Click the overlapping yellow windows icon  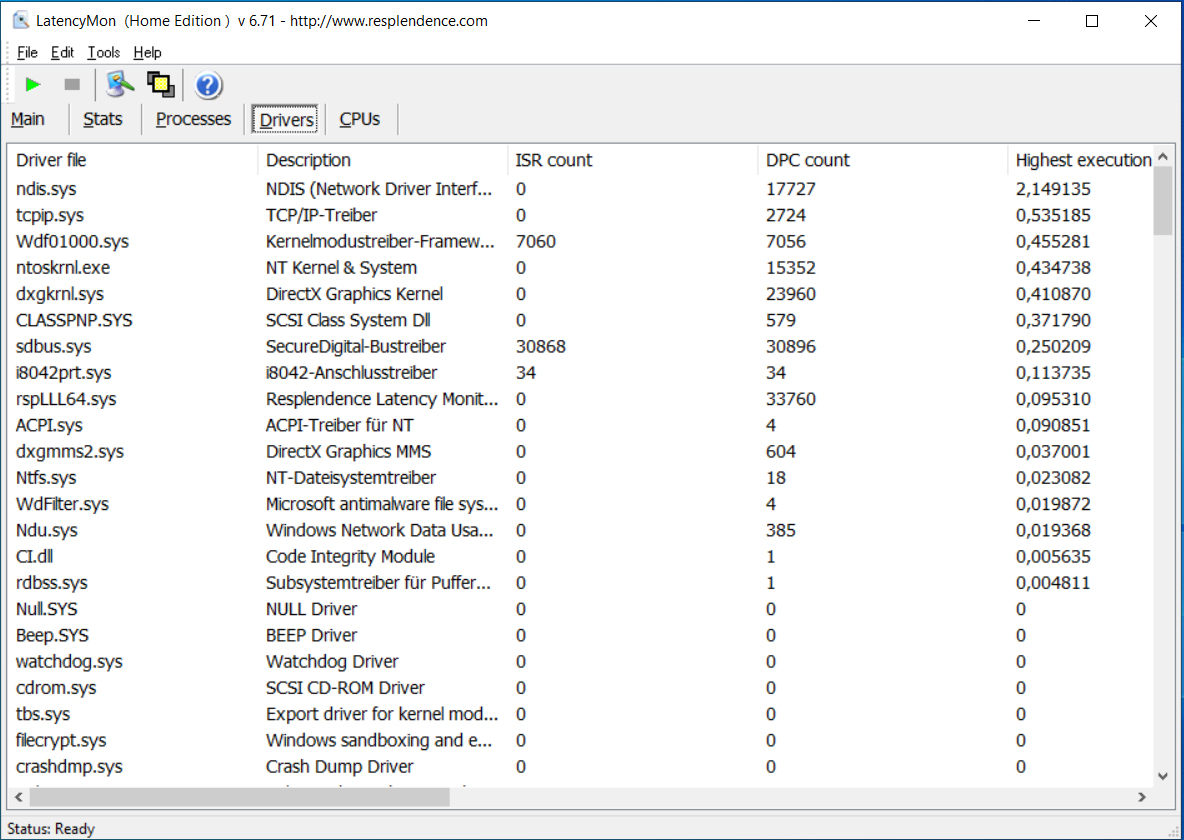[160, 85]
